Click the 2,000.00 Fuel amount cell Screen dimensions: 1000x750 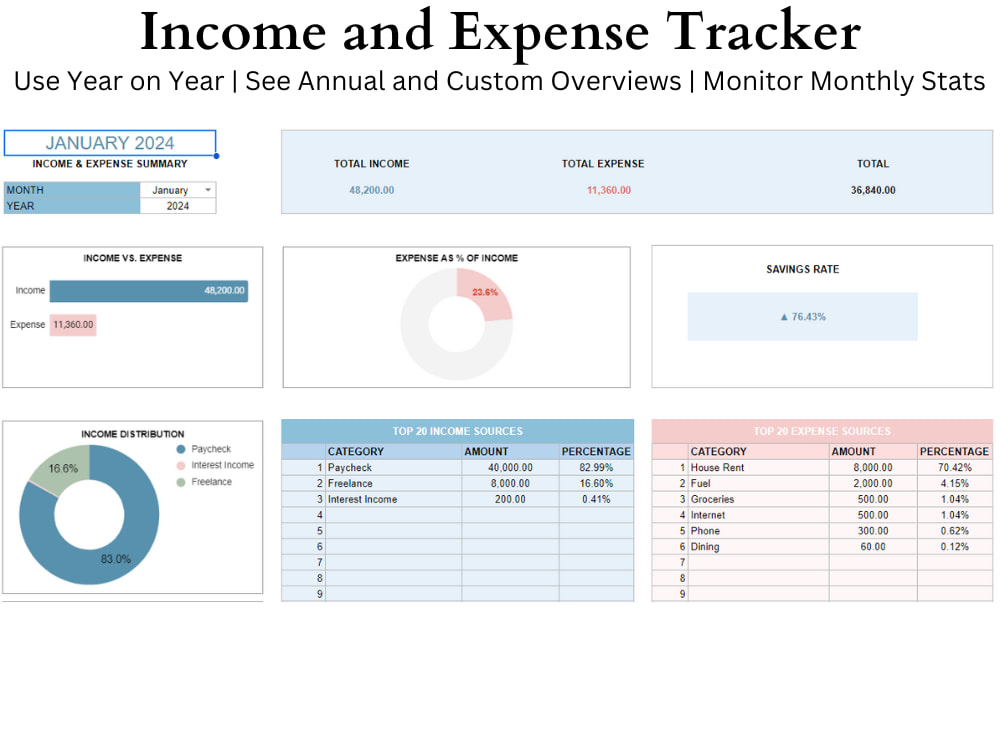pyautogui.click(x=873, y=483)
